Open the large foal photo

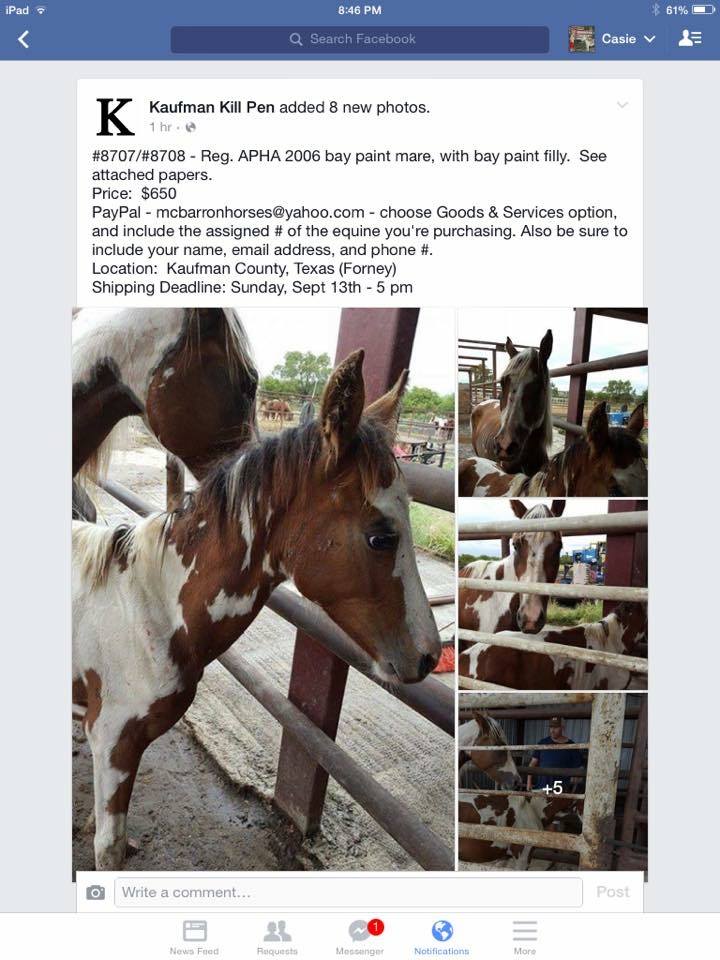coord(263,589)
